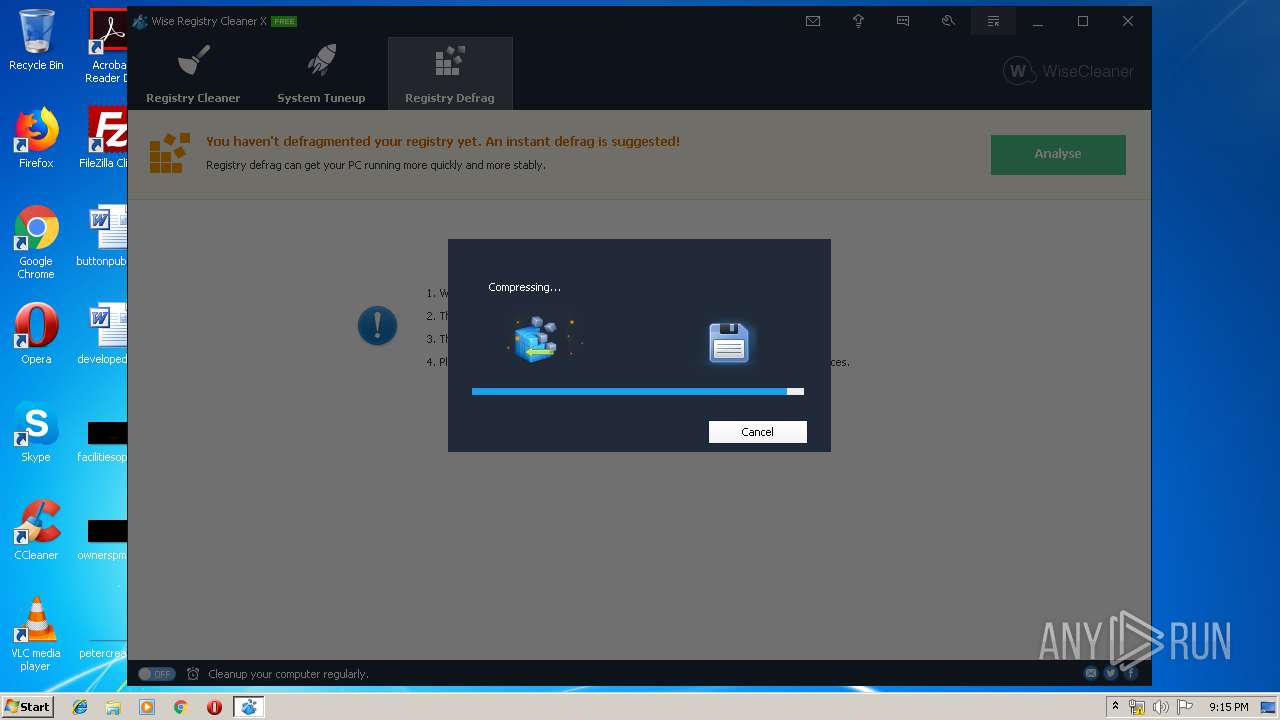Open the chat message icon in title bar
Image resolution: width=1280 pixels, height=720 pixels.
tap(903, 21)
